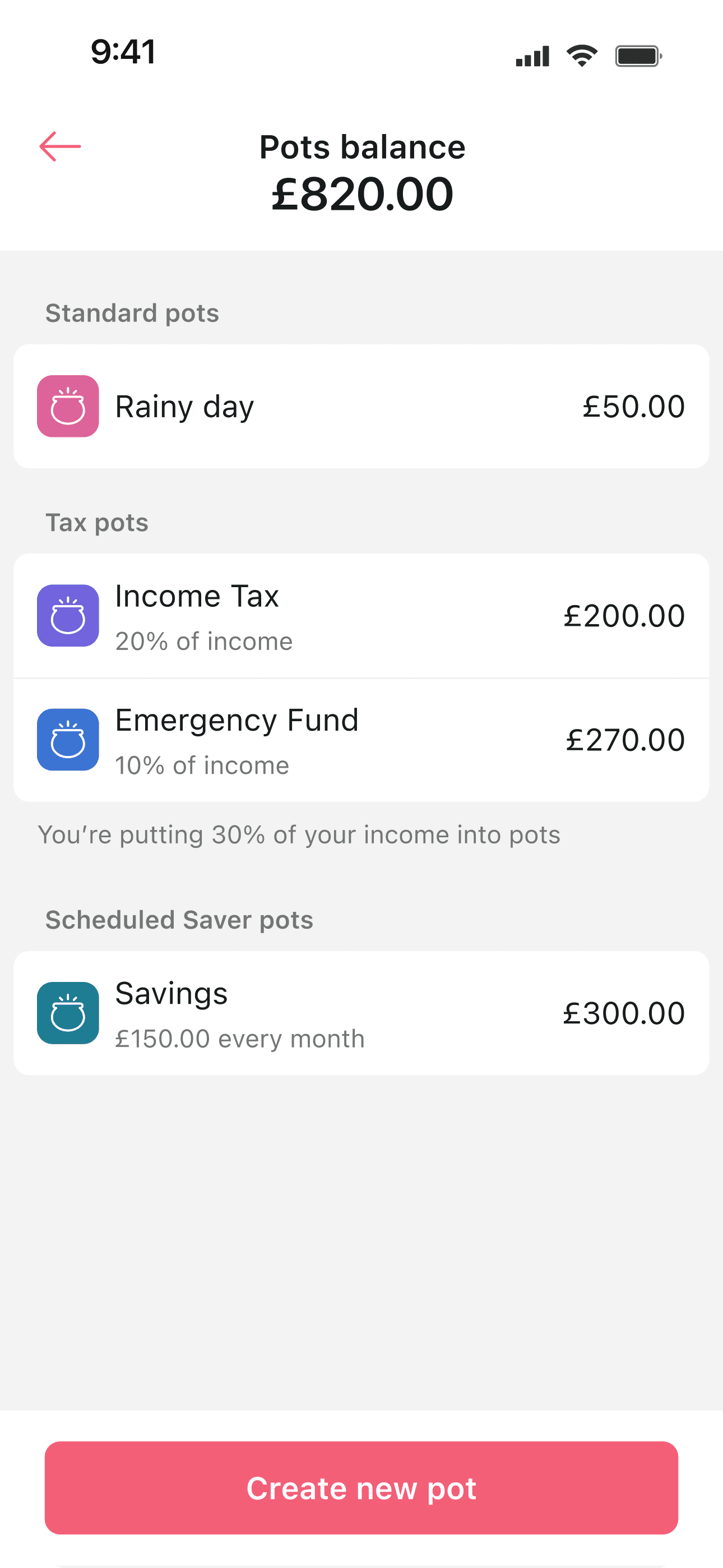Tap the £270.00 Emergency Fund amount

(x=625, y=740)
